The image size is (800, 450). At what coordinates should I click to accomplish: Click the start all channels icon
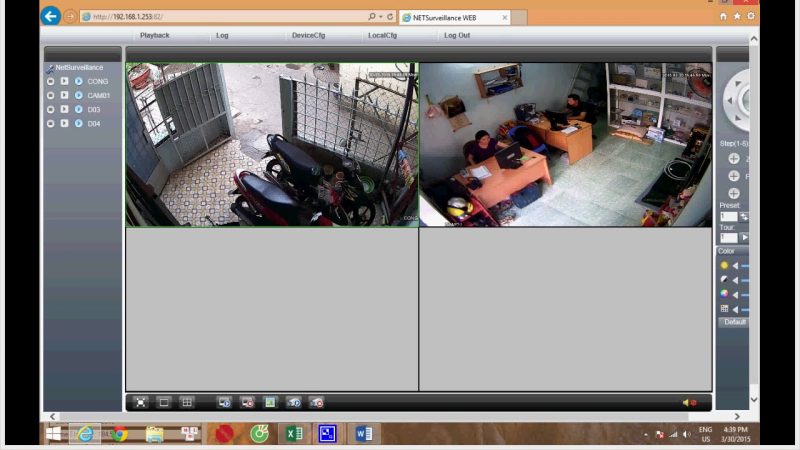coord(224,403)
